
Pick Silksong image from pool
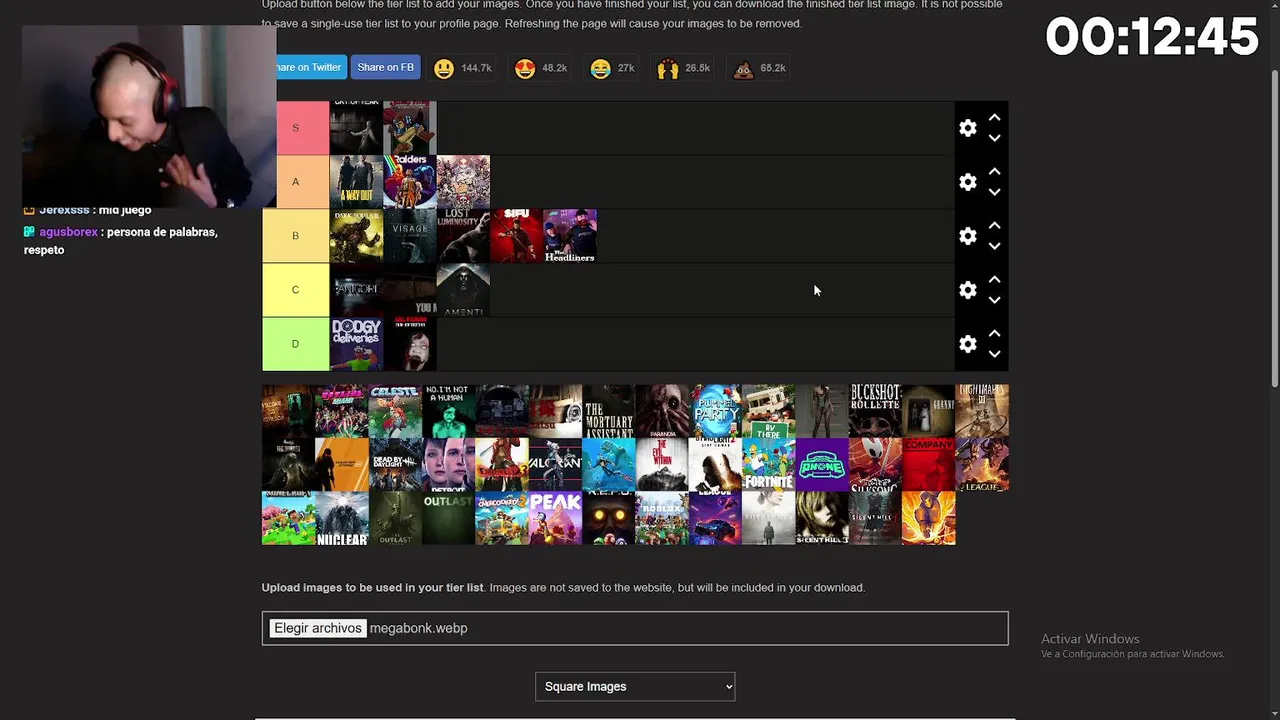(875, 465)
